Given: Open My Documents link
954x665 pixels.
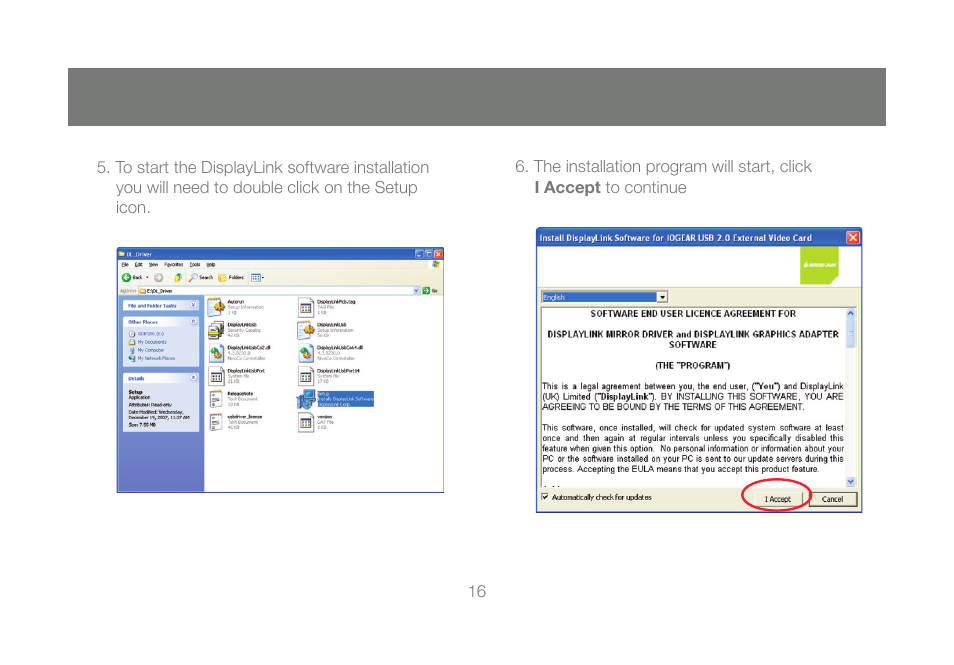Looking at the screenshot, I should (147, 342).
